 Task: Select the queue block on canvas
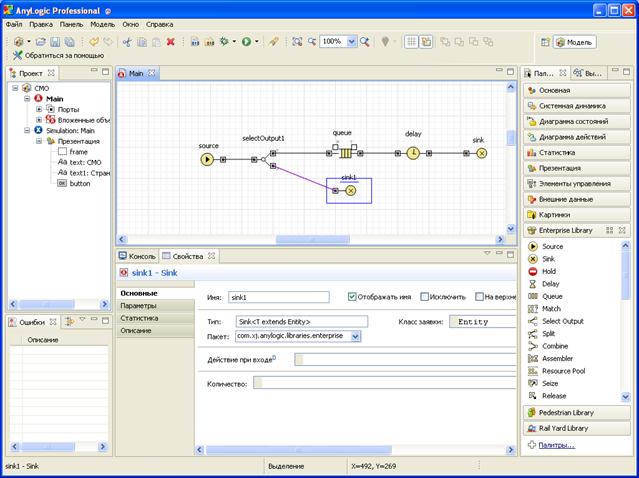pos(345,153)
